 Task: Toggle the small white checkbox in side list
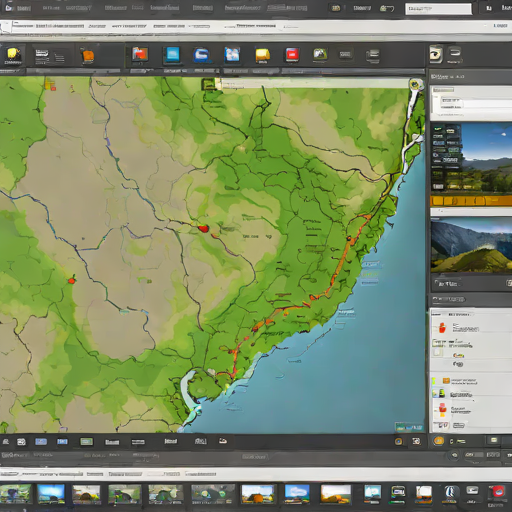coord(438,353)
